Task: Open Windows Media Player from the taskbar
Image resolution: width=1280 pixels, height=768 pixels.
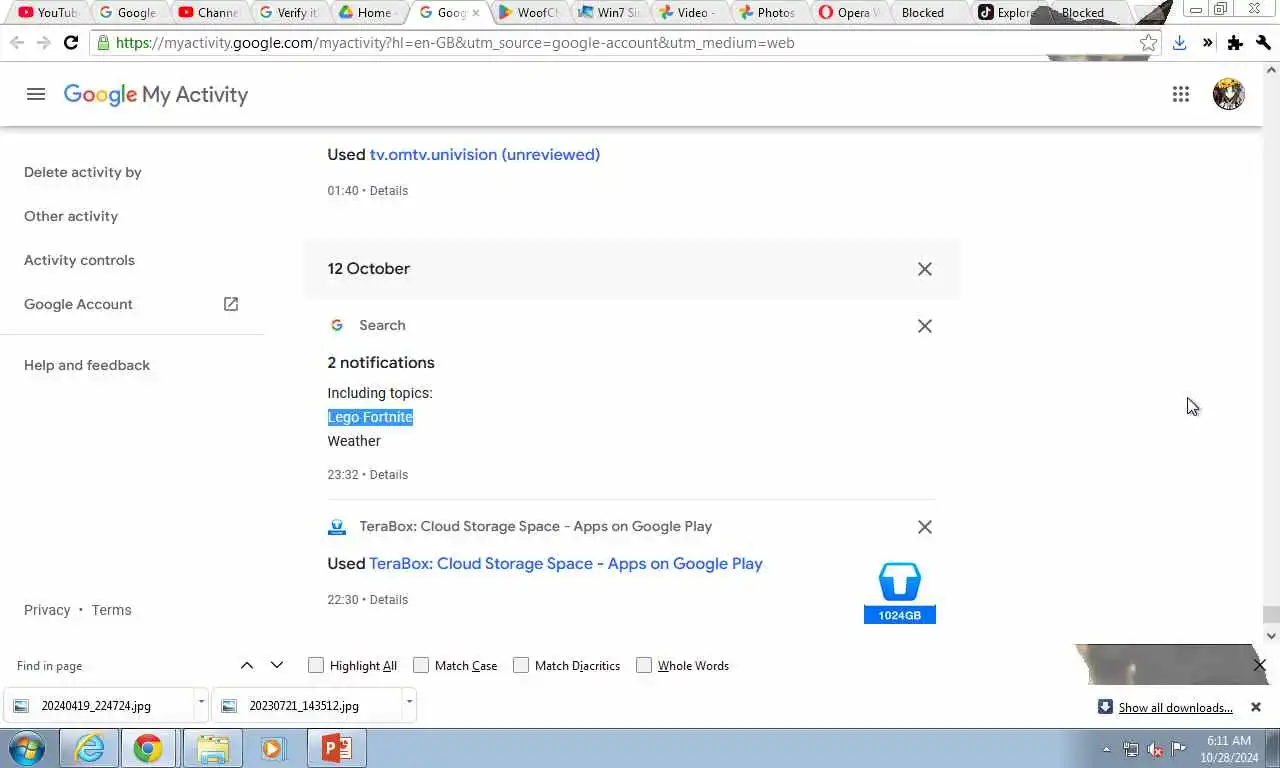Action: point(273,748)
